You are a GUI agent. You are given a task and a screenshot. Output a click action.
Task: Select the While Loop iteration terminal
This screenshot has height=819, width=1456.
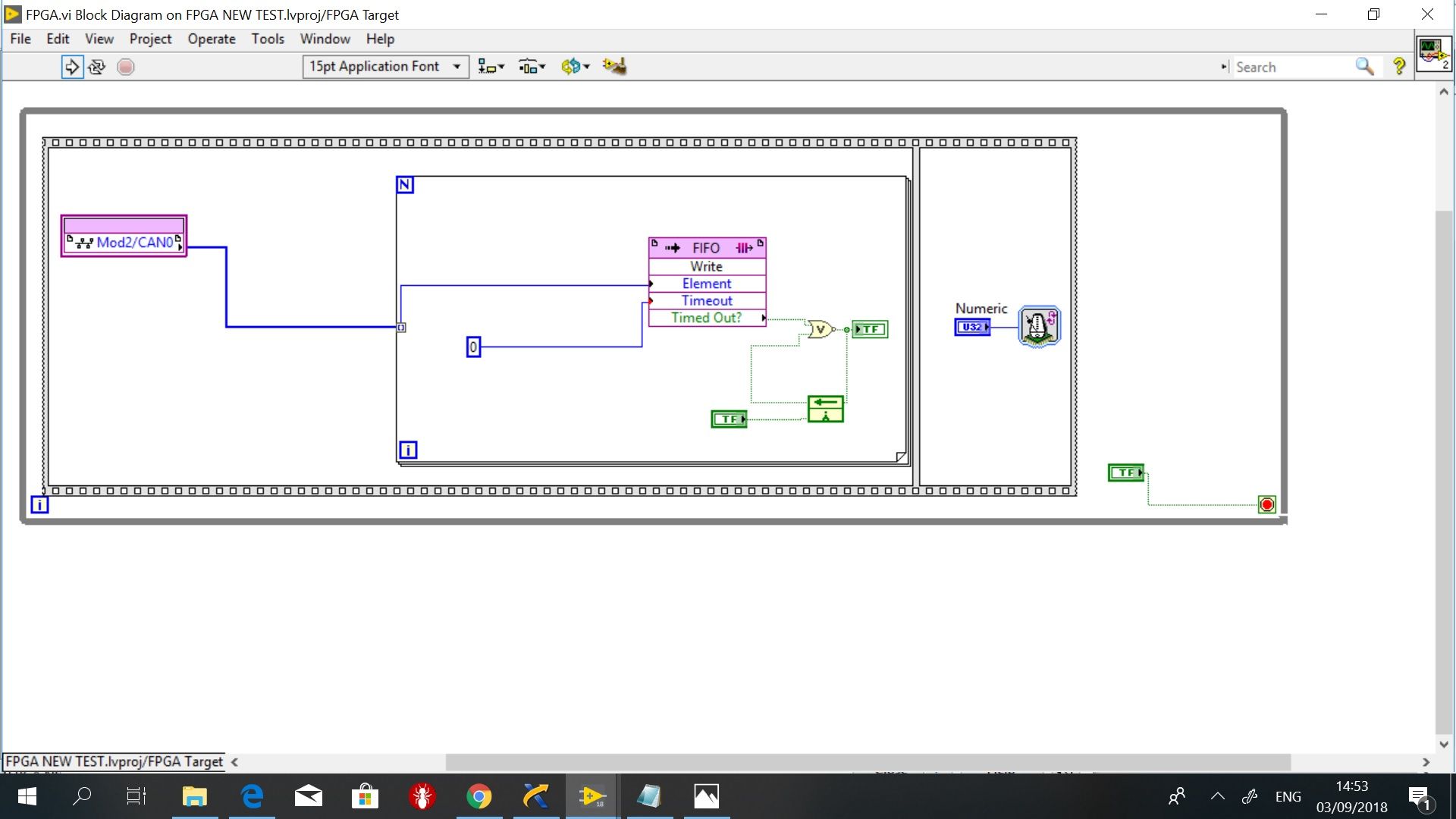point(39,504)
